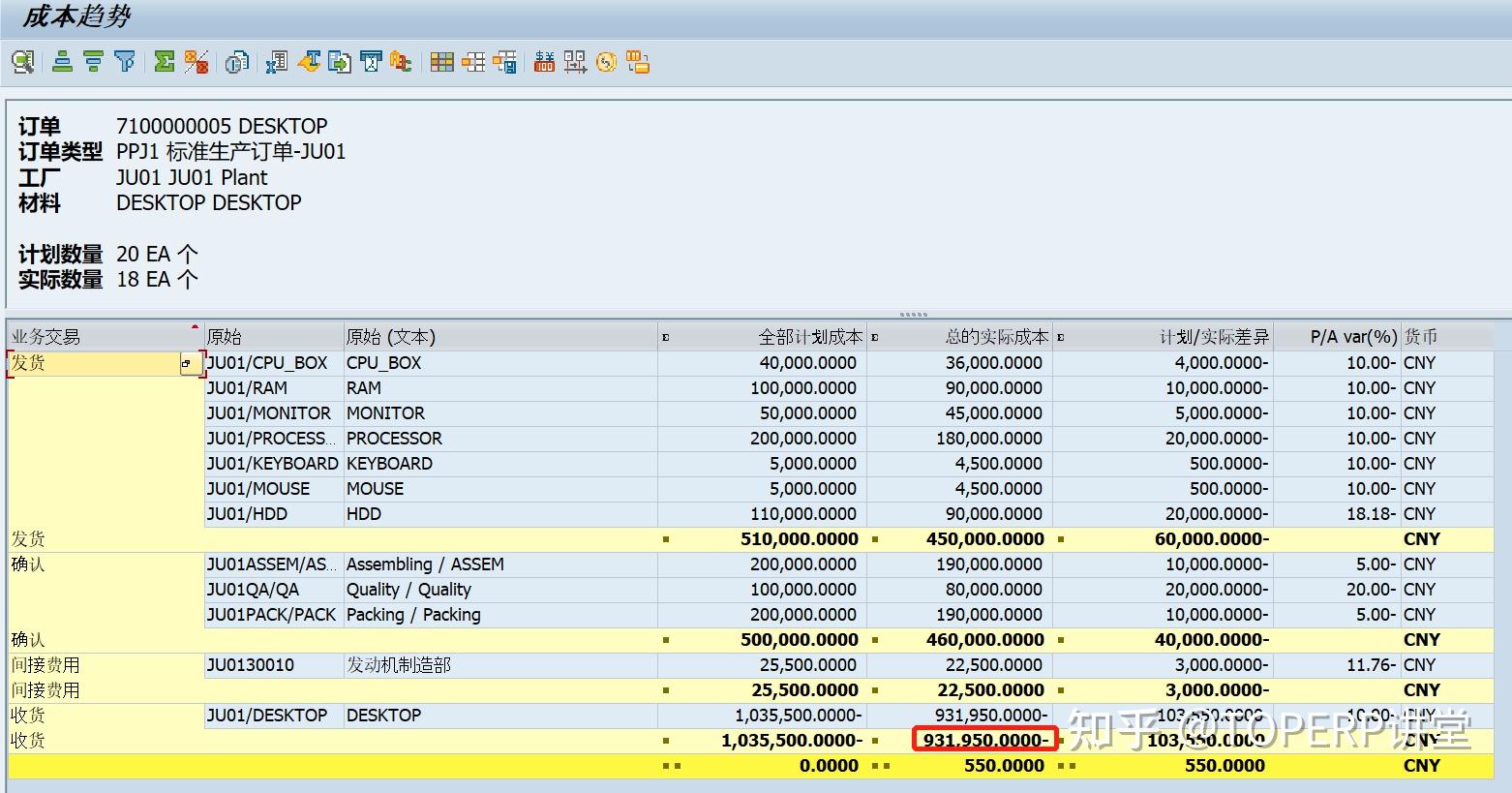The height and width of the screenshot is (793, 1512).
Task: Click the Subtotals icon next to Sigma
Action: click(197, 63)
